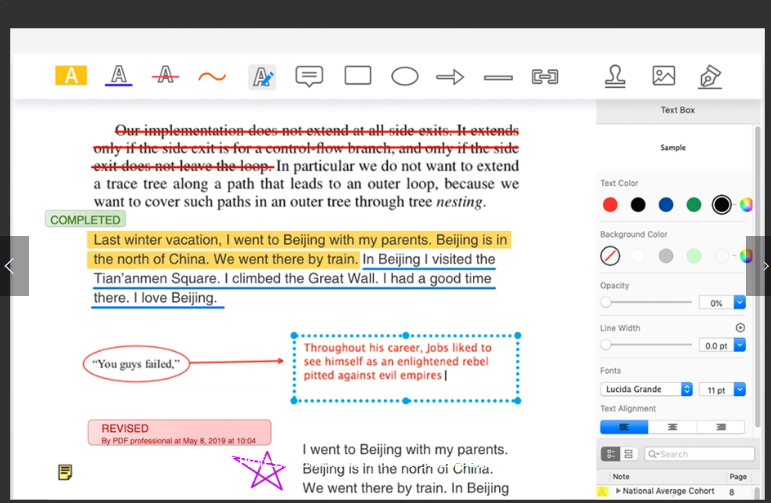Go to next slide with right arrow

(x=759, y=266)
